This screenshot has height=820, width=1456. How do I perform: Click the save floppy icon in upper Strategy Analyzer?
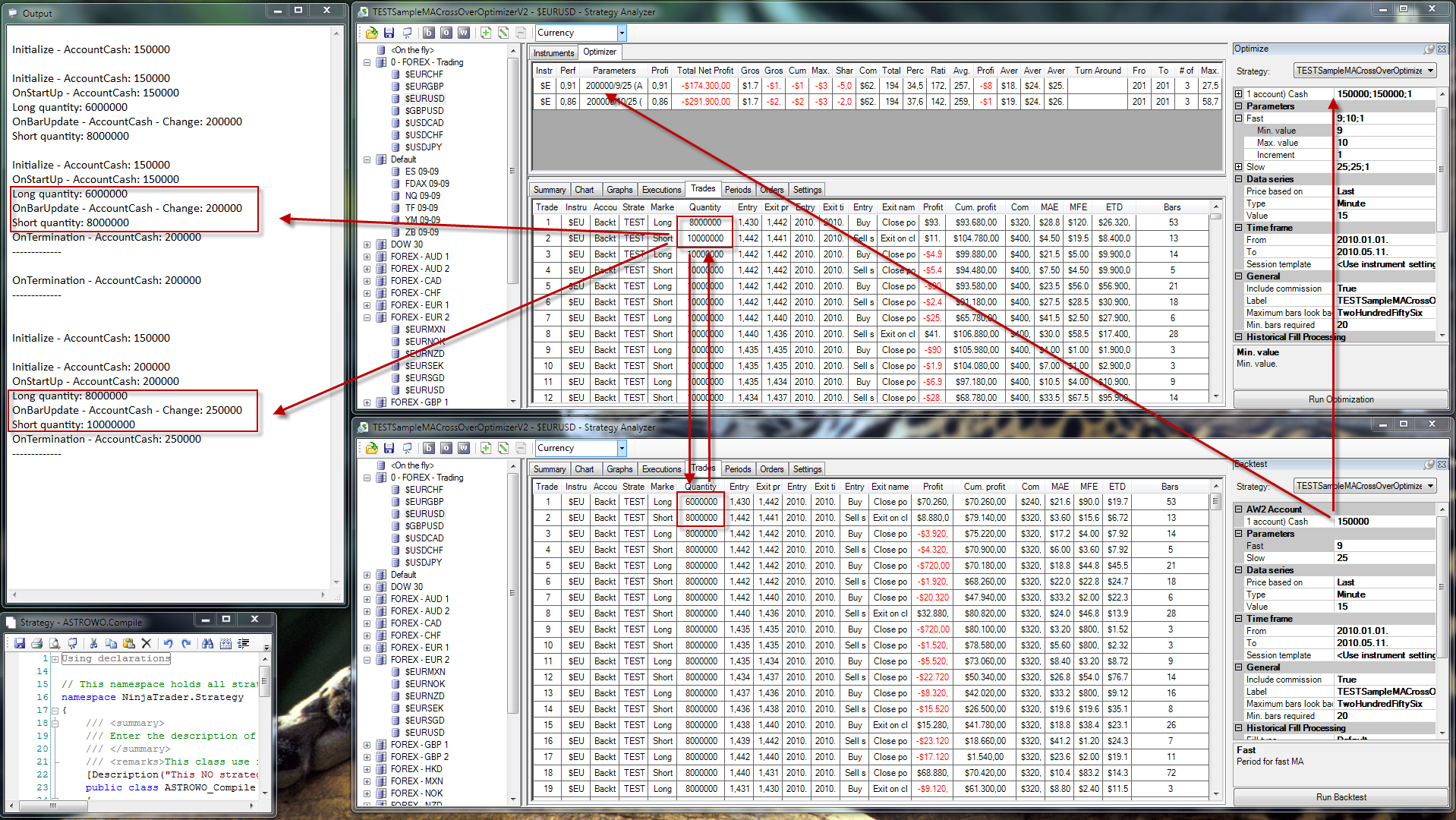pyautogui.click(x=389, y=33)
